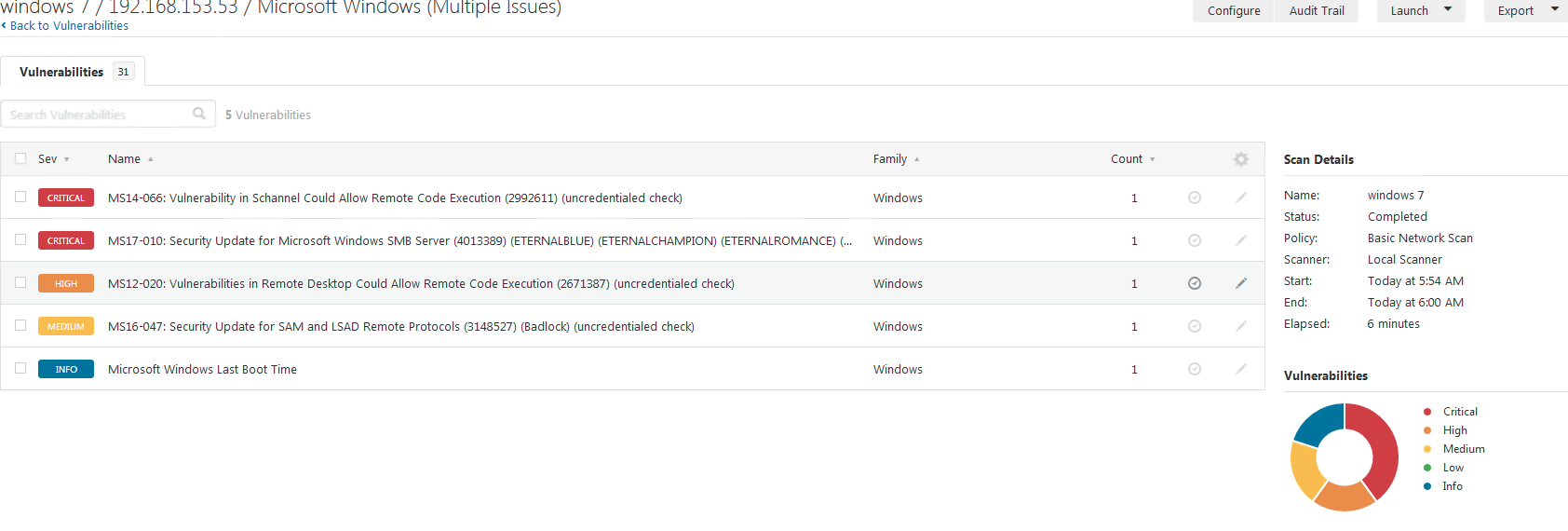Toggle the select-all checkbox in table header

[20, 158]
